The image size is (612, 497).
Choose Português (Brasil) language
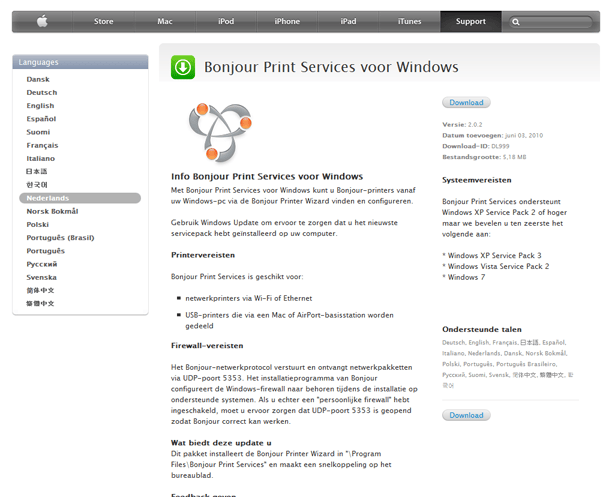point(60,237)
